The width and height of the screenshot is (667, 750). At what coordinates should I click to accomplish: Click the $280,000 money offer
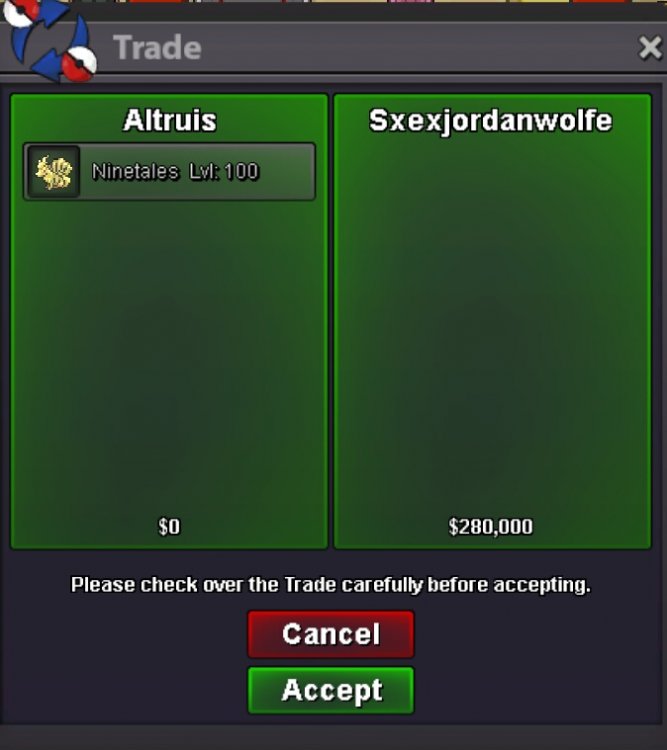pyautogui.click(x=491, y=527)
